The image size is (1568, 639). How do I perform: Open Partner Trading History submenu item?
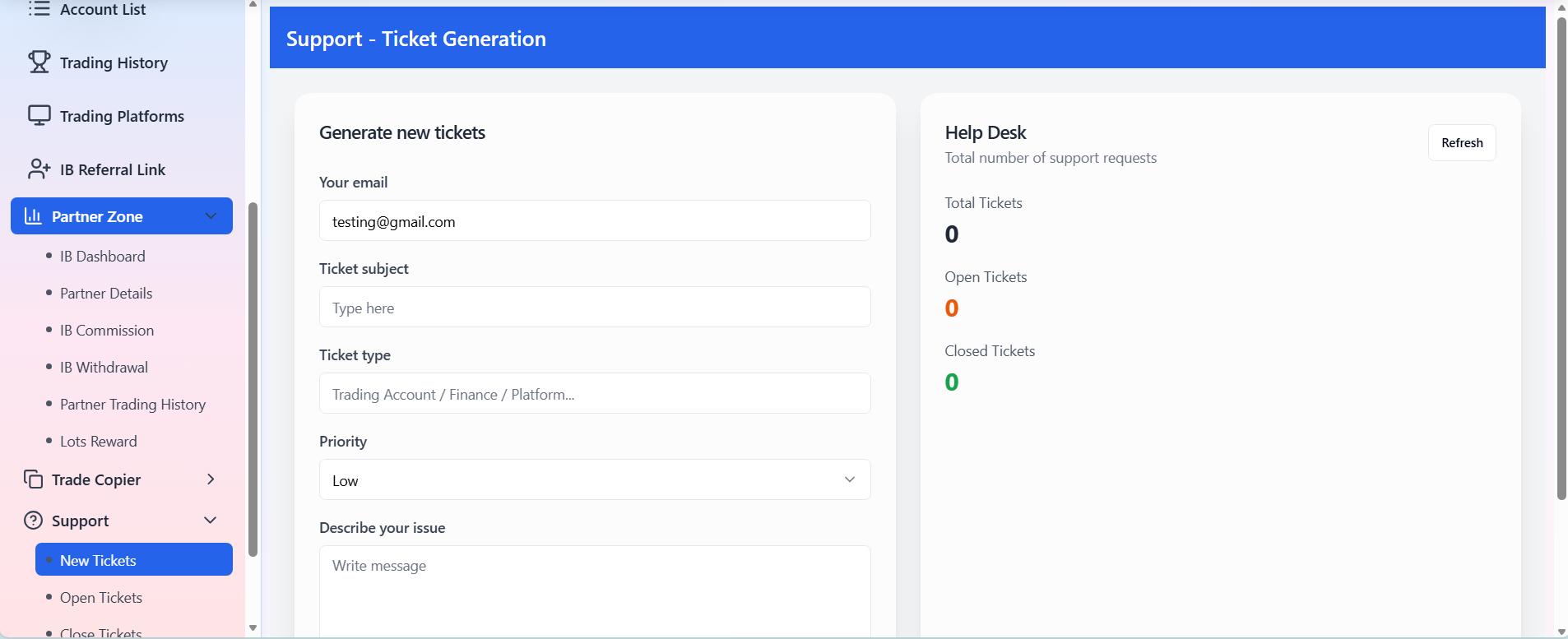tap(132, 404)
